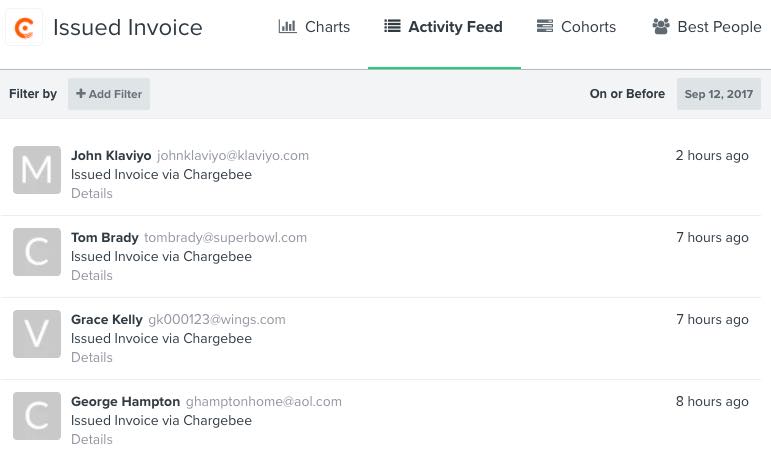This screenshot has height=459, width=771.
Task: Click the Best People group icon
Action: 660,27
